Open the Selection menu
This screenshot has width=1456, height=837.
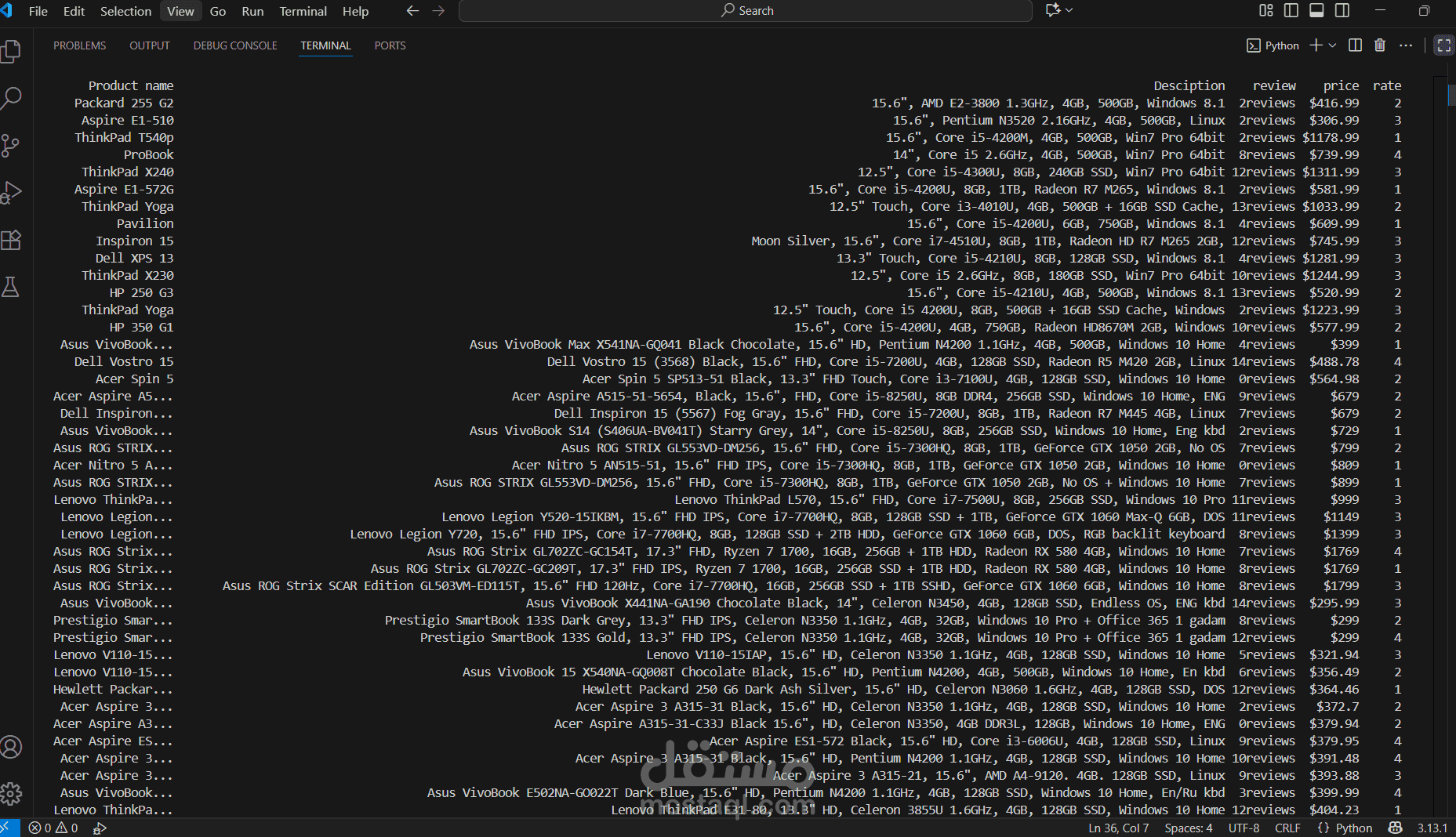coord(125,11)
